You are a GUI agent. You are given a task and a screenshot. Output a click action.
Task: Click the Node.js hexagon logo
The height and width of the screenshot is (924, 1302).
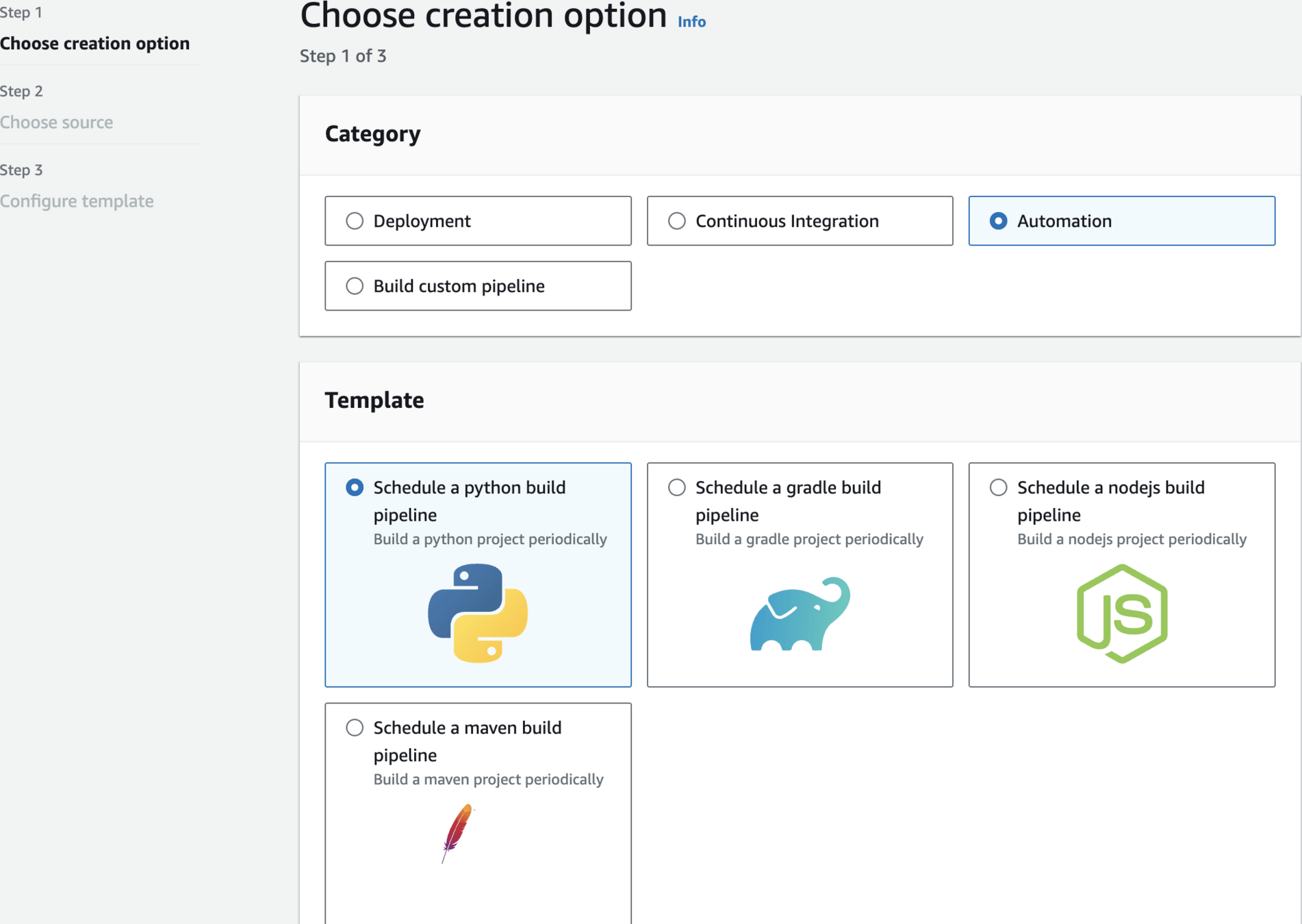[1121, 613]
